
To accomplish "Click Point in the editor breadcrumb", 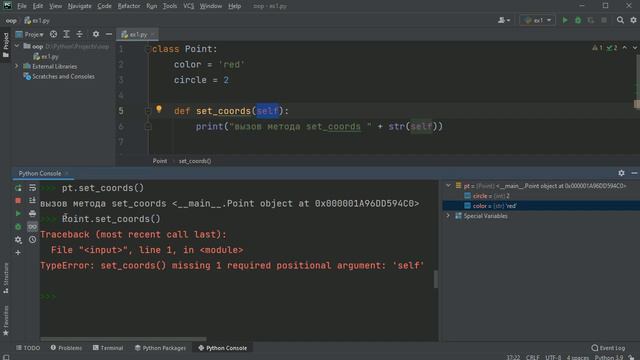I will (x=160, y=161).
